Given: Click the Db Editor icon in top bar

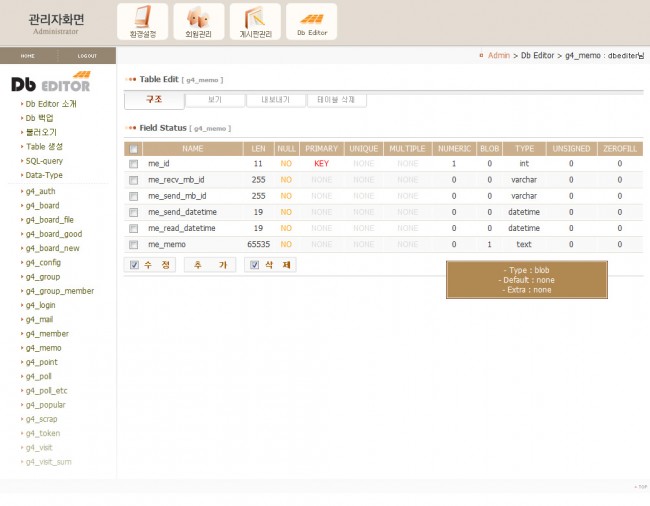Looking at the screenshot, I should coord(311,22).
